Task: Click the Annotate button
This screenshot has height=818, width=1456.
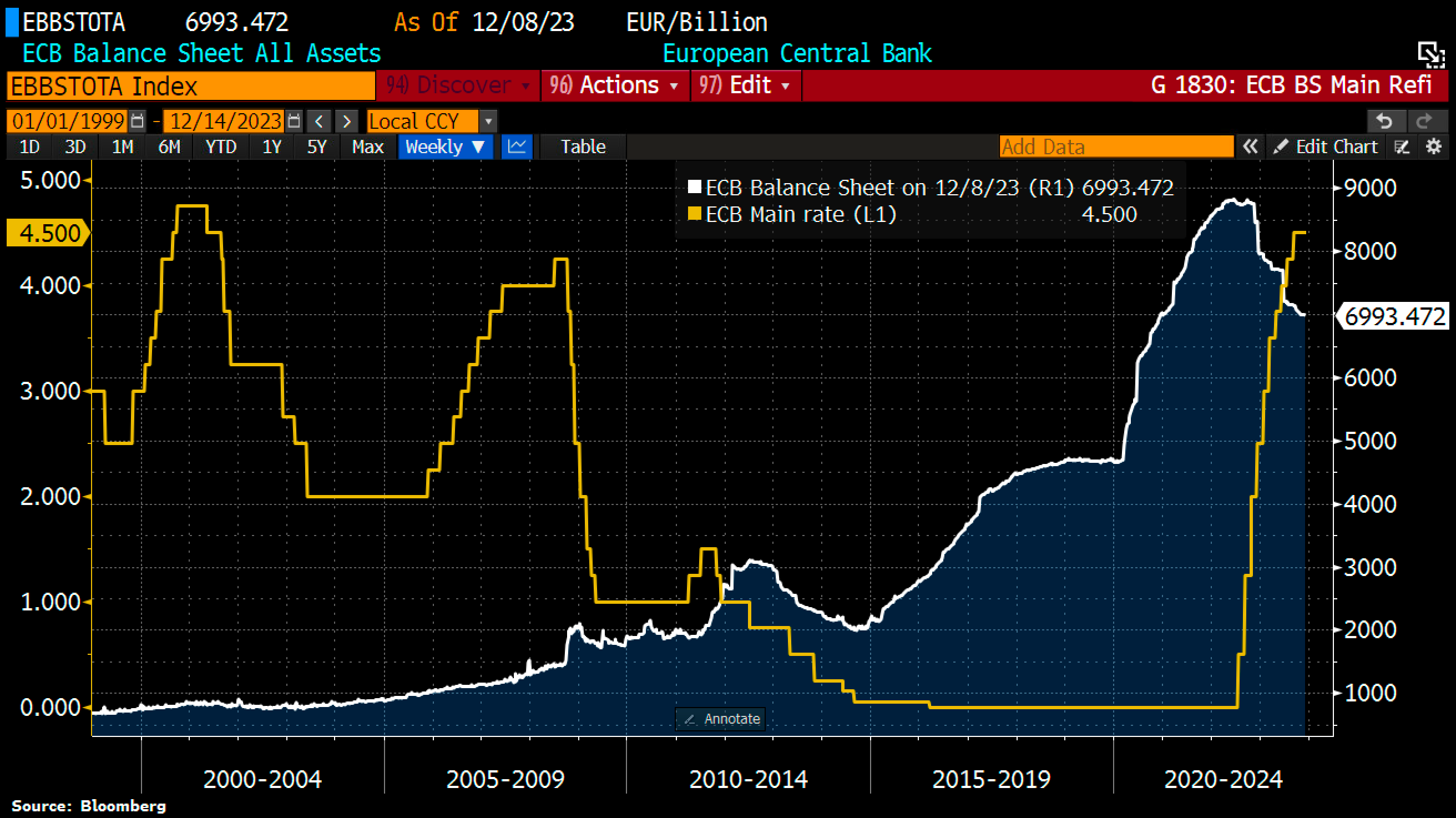Action: click(721, 719)
